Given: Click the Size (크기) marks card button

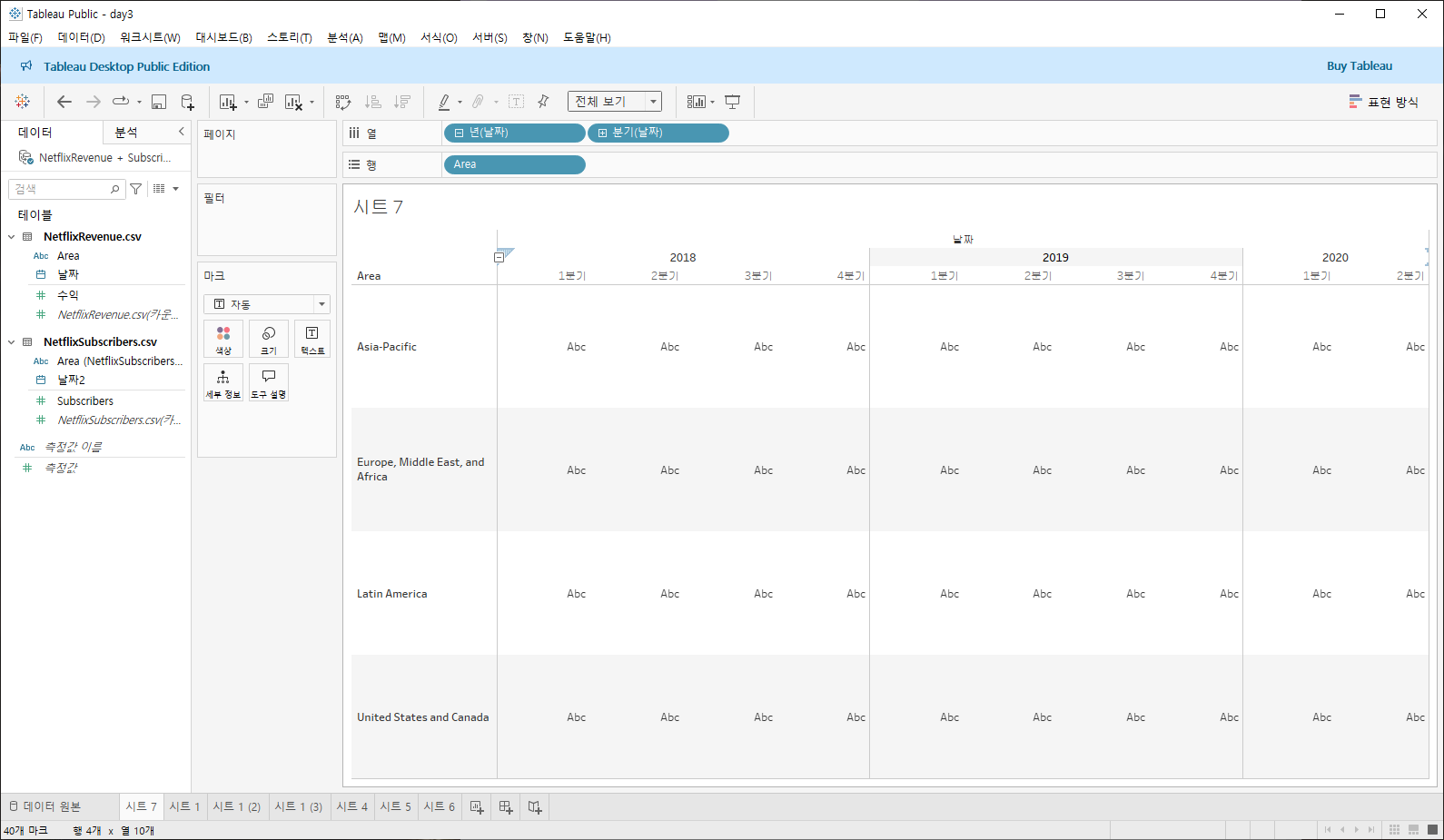Looking at the screenshot, I should pyautogui.click(x=269, y=339).
